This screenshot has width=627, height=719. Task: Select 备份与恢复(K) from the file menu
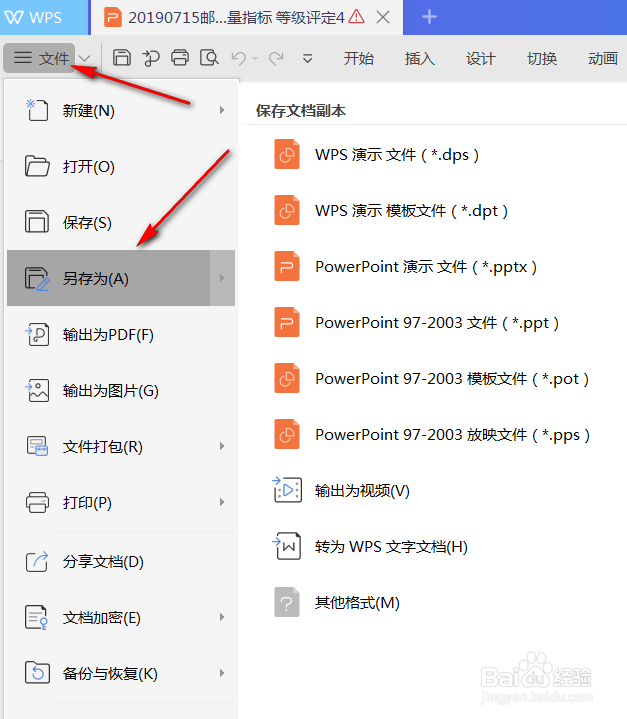121,674
